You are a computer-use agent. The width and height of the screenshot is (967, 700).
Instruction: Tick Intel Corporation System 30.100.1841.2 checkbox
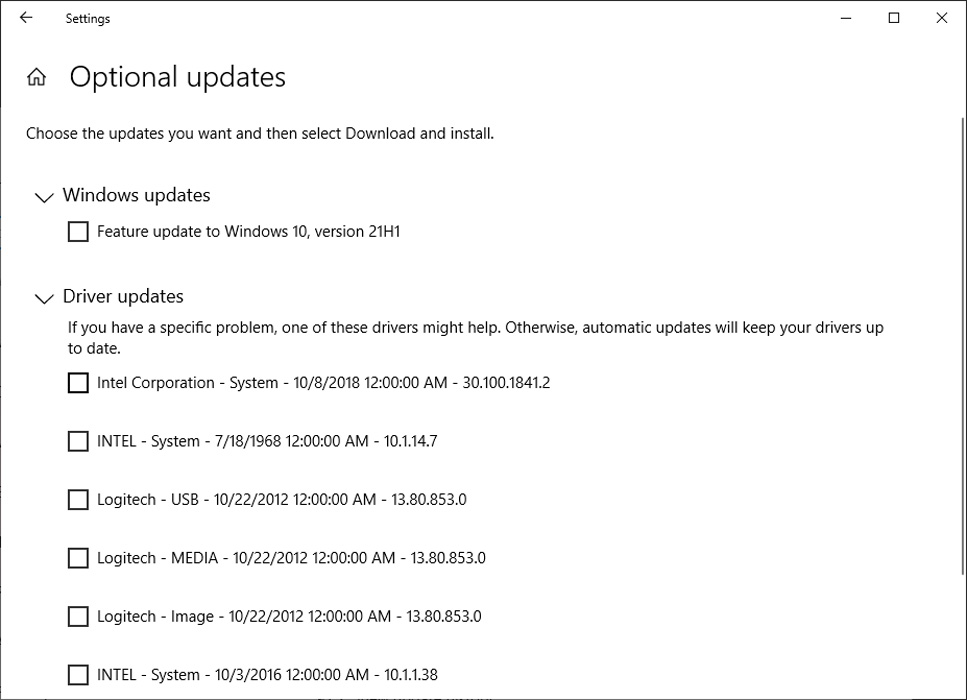78,383
